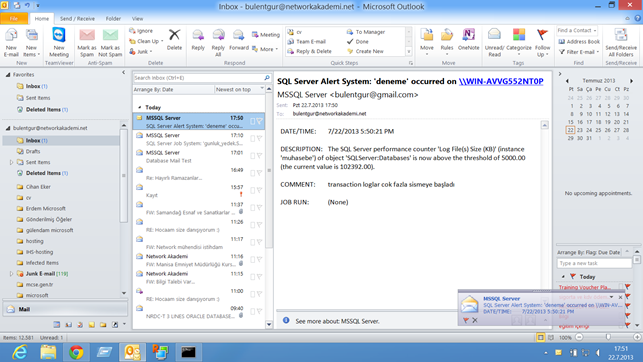This screenshot has height=362, width=643.
Task: Open the Clean Up dropdown
Action: [x=146, y=41]
